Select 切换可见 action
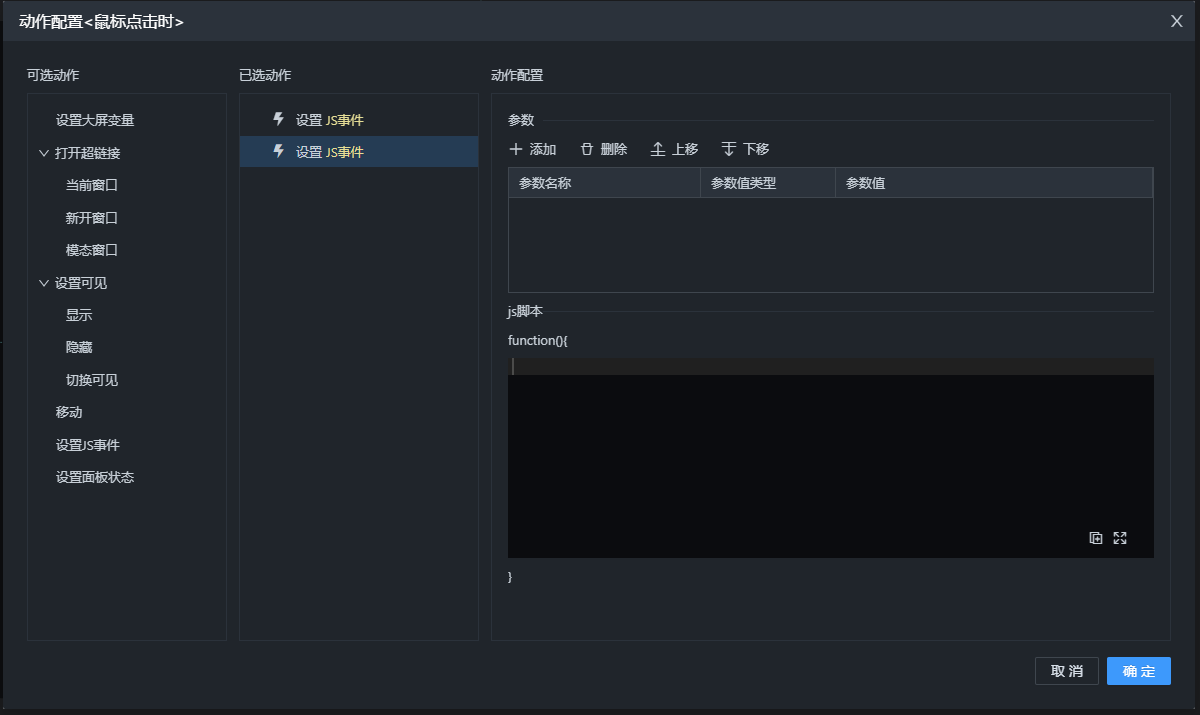Viewport: 1200px width, 715px height. coord(92,380)
